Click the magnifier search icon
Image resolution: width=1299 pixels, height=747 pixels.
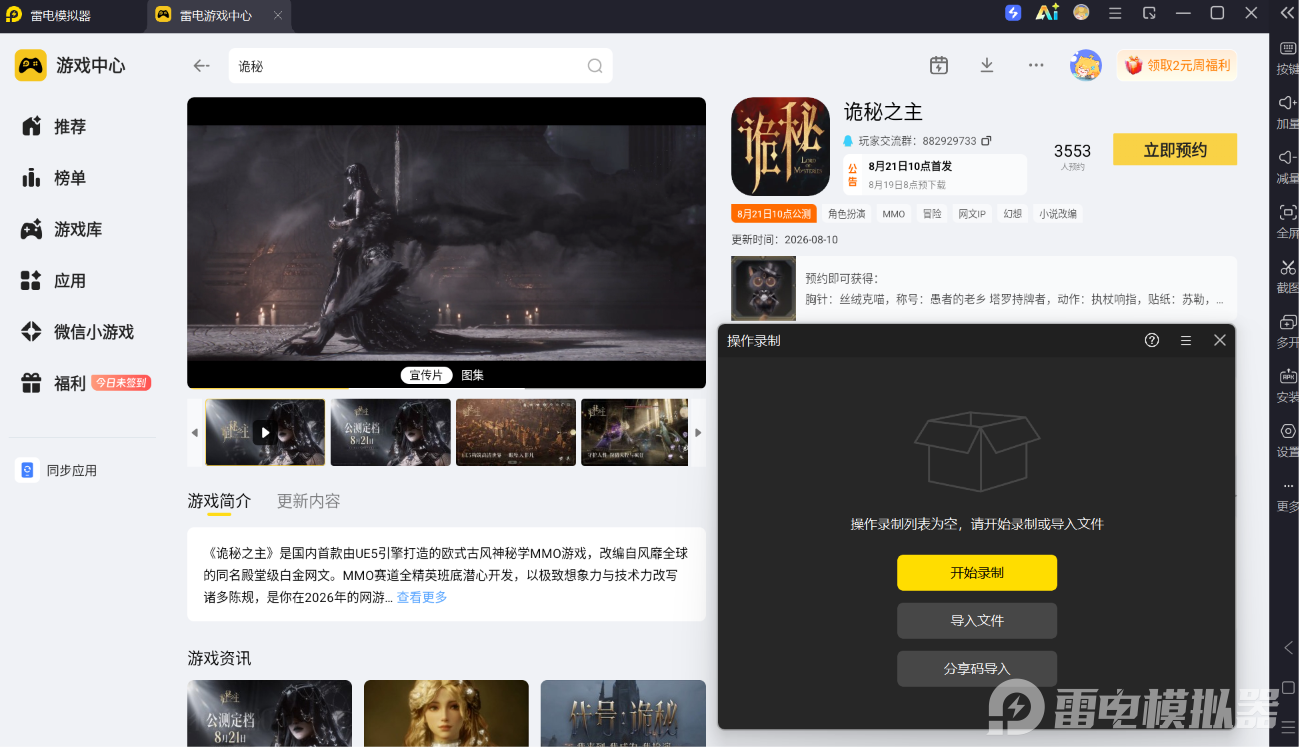(595, 66)
